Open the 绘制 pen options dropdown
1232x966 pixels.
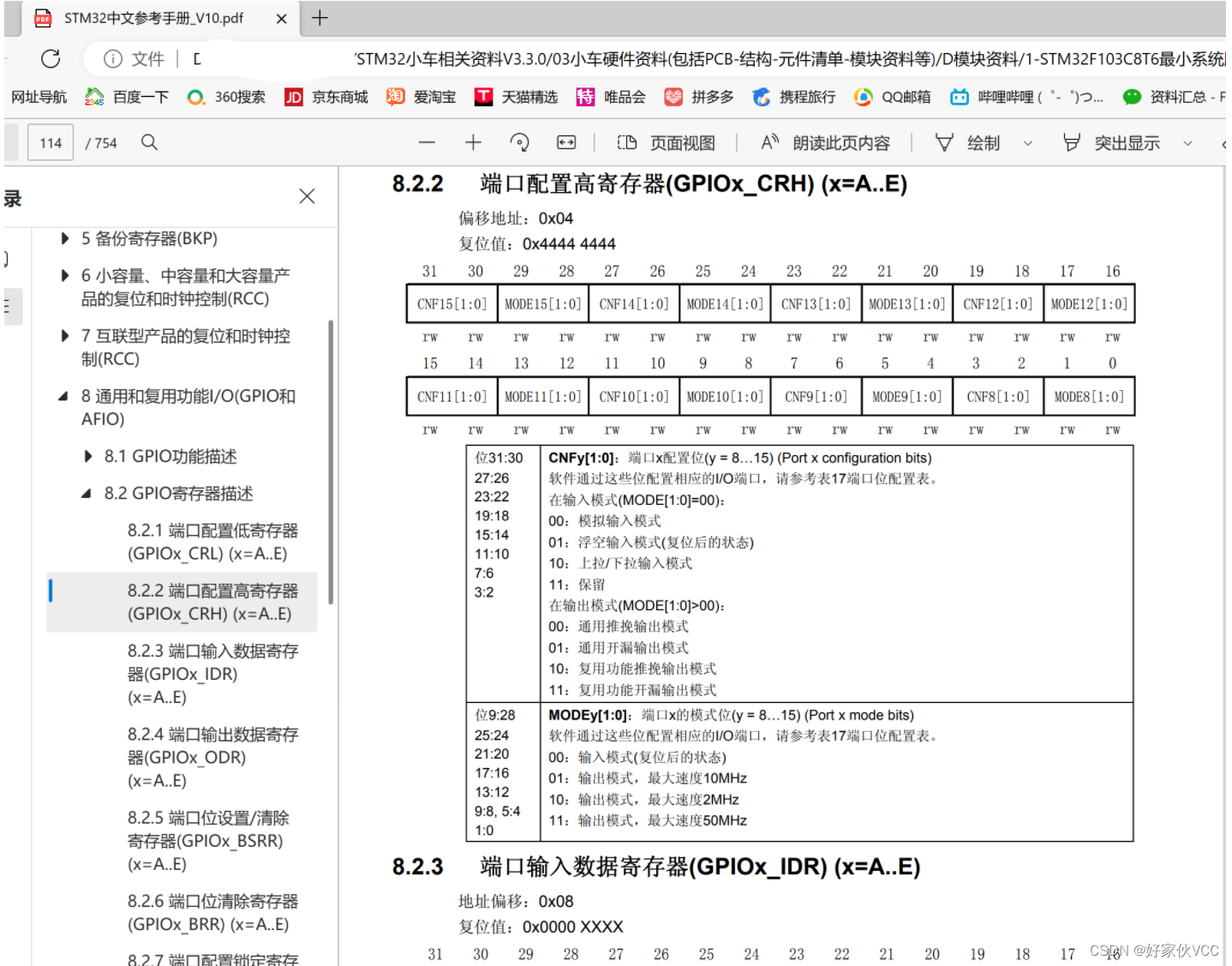pyautogui.click(x=1028, y=142)
